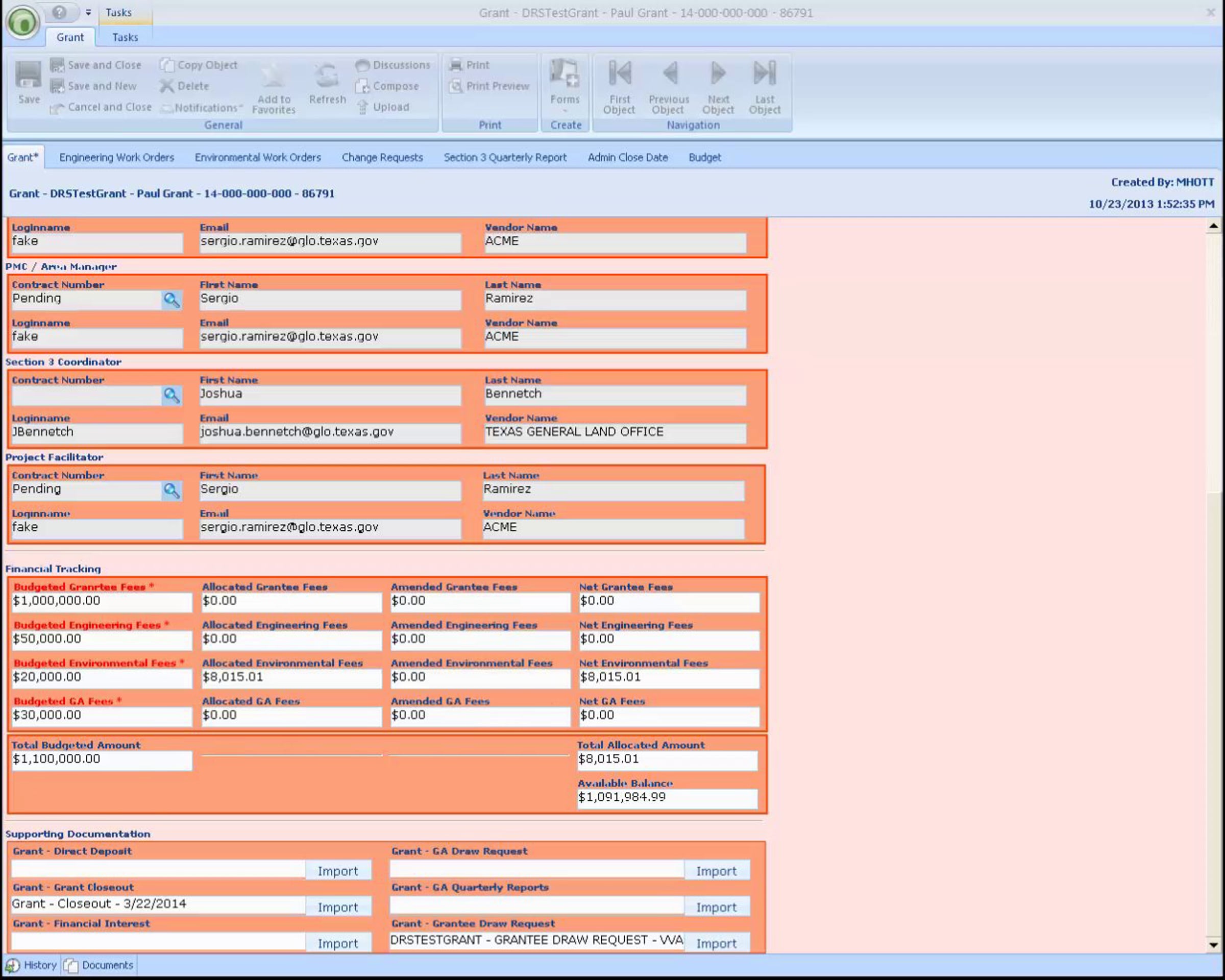Open the help question mark icon
The height and width of the screenshot is (980, 1225).
click(x=60, y=12)
